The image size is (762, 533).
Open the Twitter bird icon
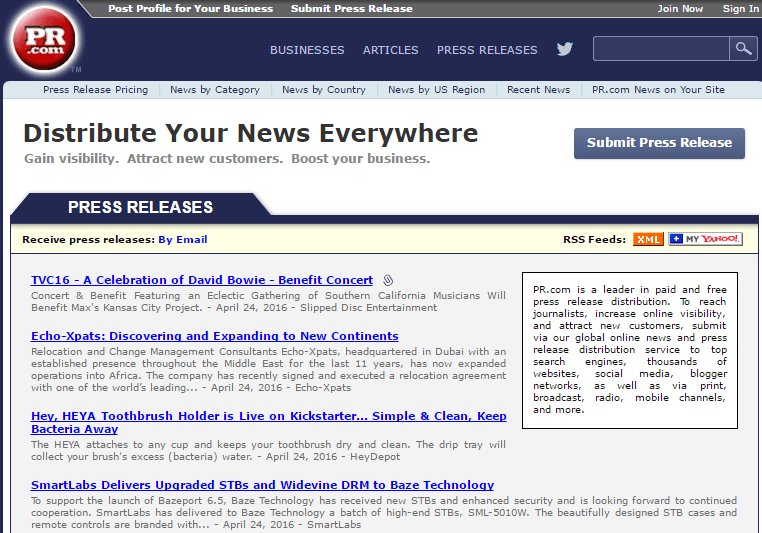(565, 49)
